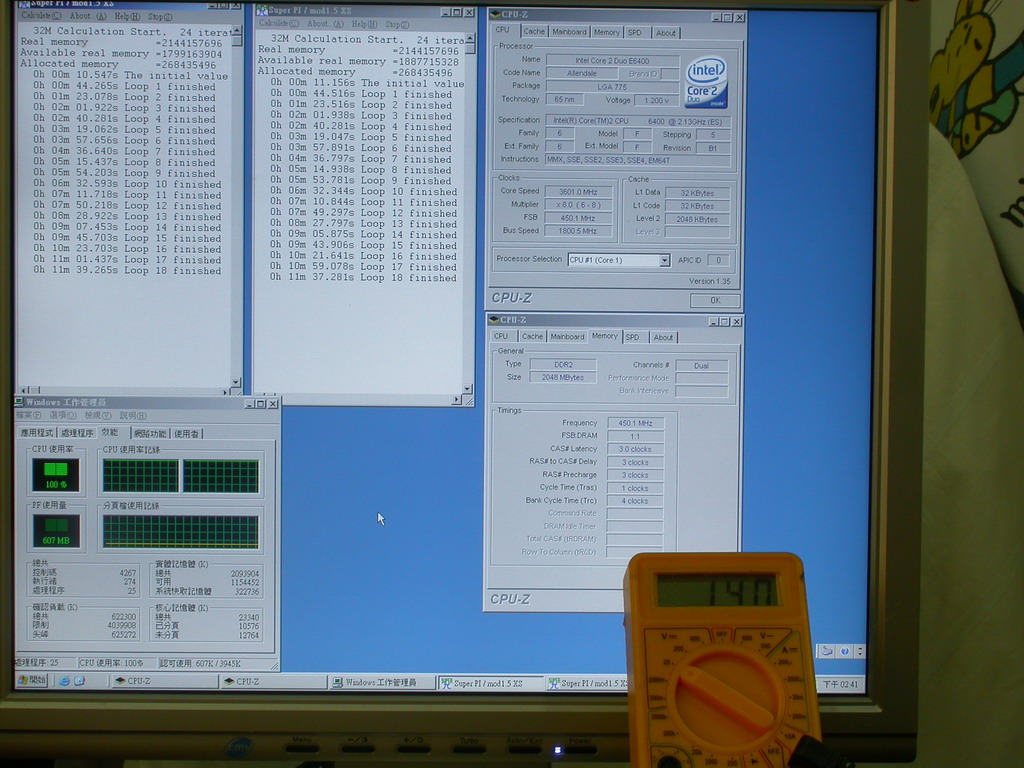Click the quick launch icon beside Internet Explorer
The image size is (1024, 768).
coord(80,680)
